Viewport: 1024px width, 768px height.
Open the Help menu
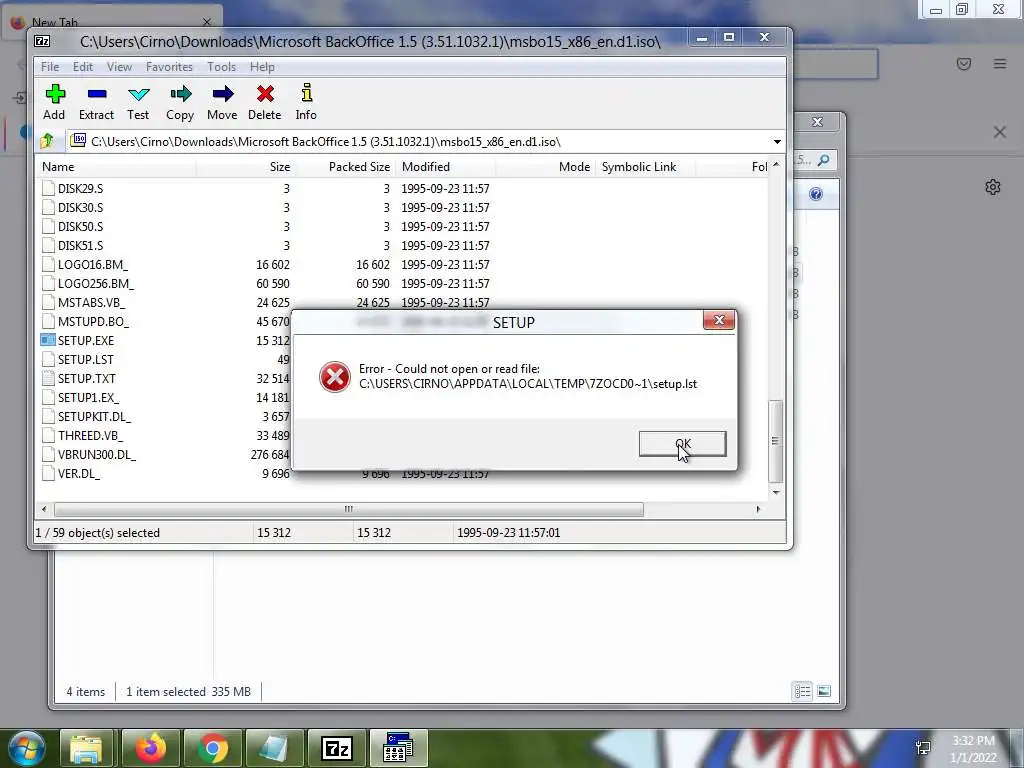[262, 67]
